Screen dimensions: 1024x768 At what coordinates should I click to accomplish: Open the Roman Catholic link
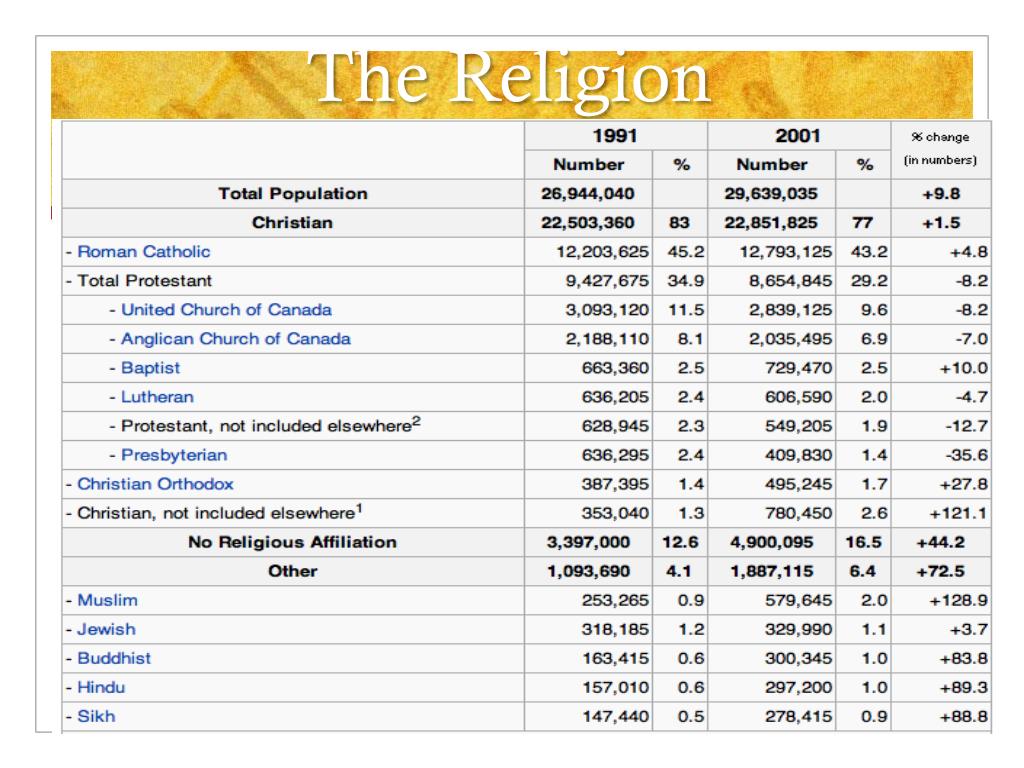tap(144, 251)
